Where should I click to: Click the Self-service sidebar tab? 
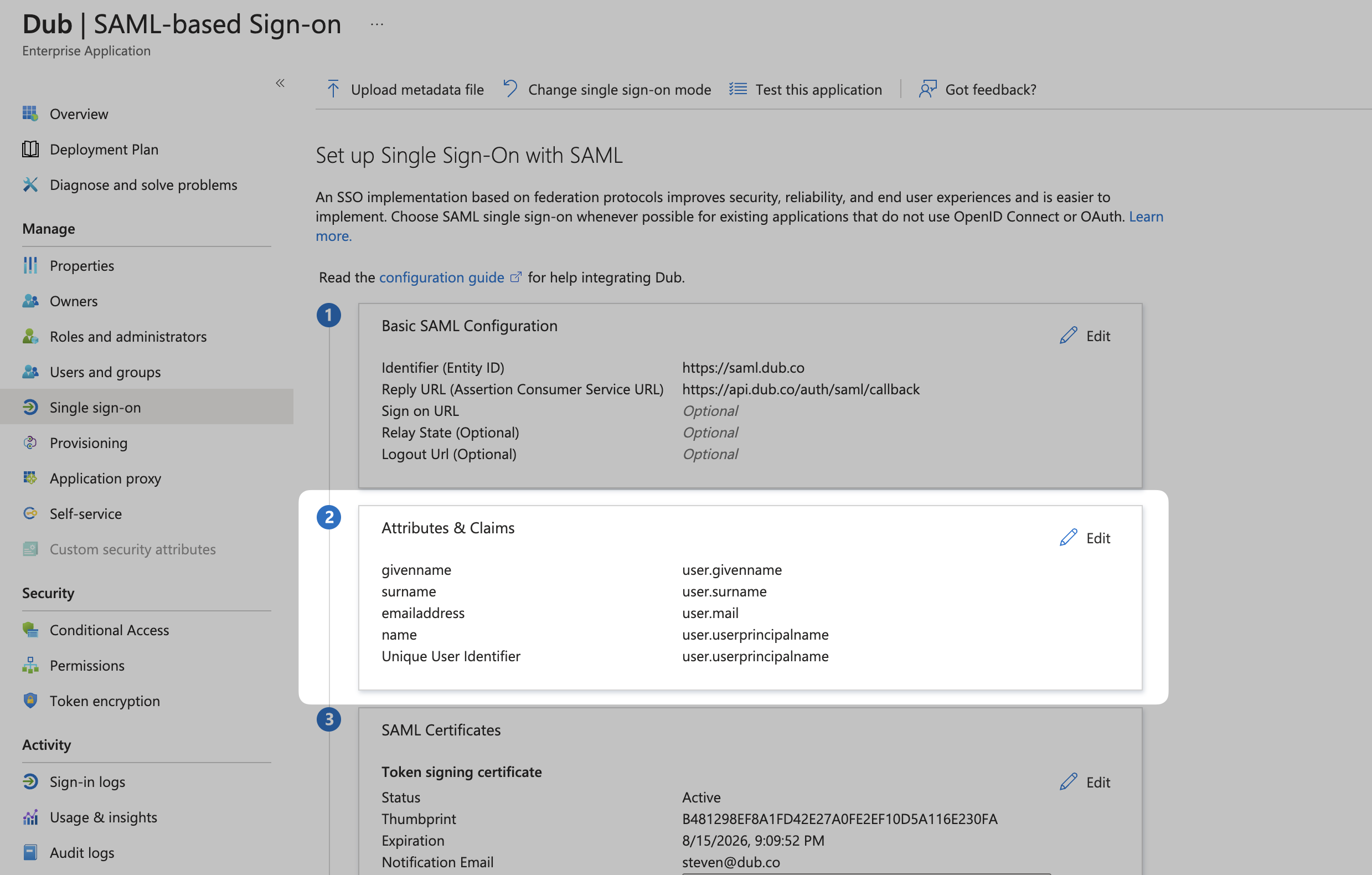[x=85, y=512]
